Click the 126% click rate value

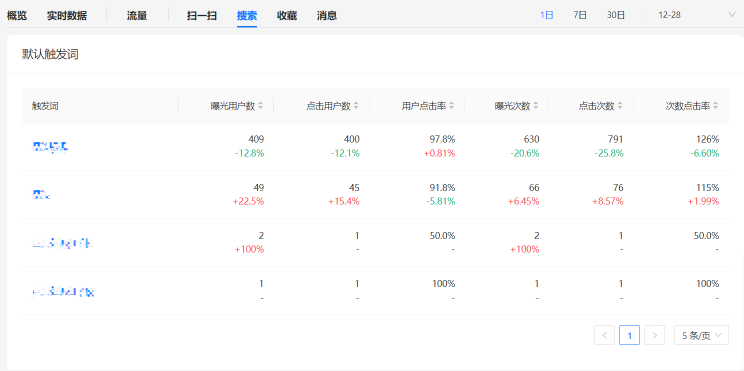(x=708, y=139)
